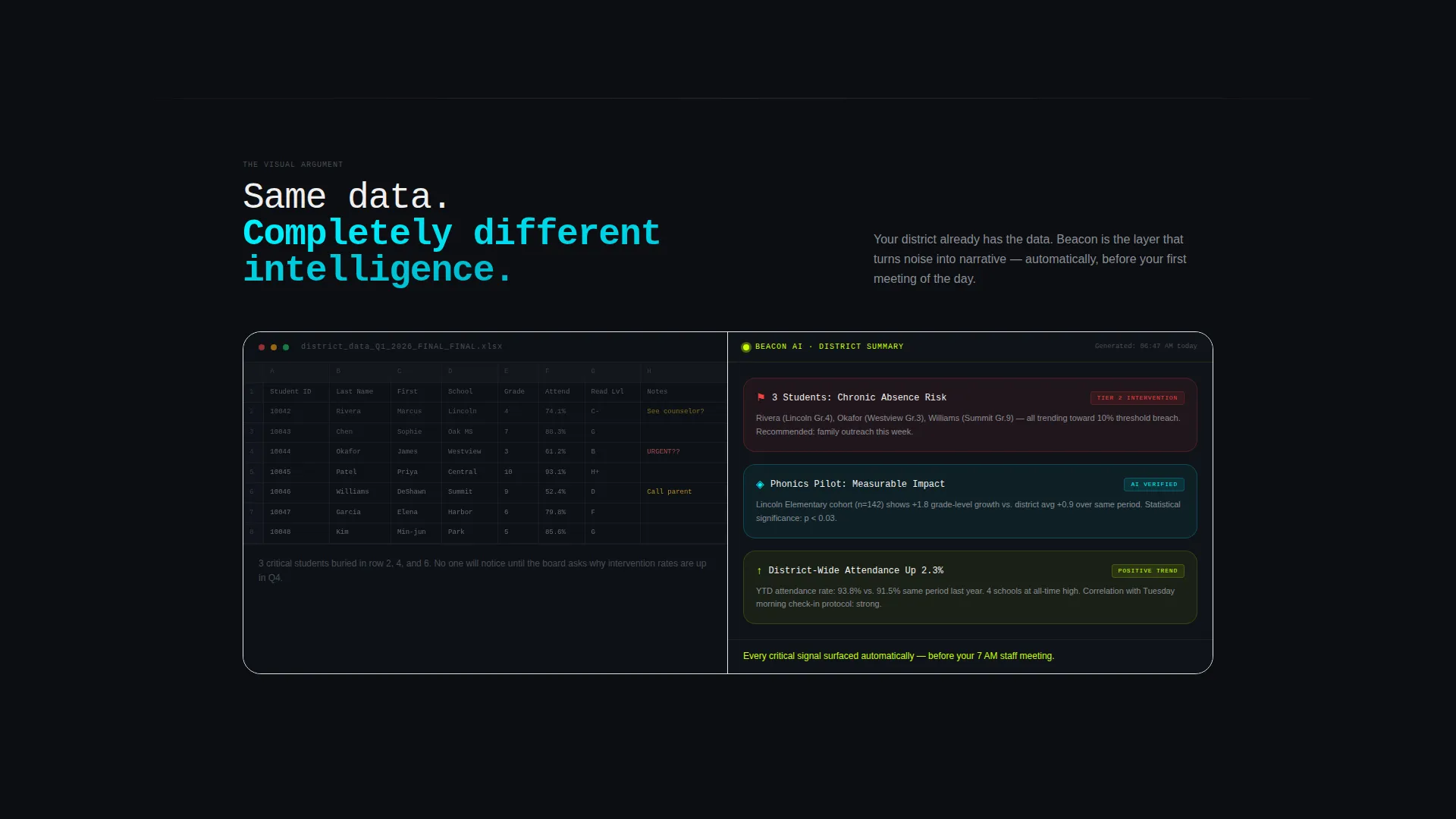
Task: Select the 'See counselor?' note cell
Action: [x=683, y=412]
